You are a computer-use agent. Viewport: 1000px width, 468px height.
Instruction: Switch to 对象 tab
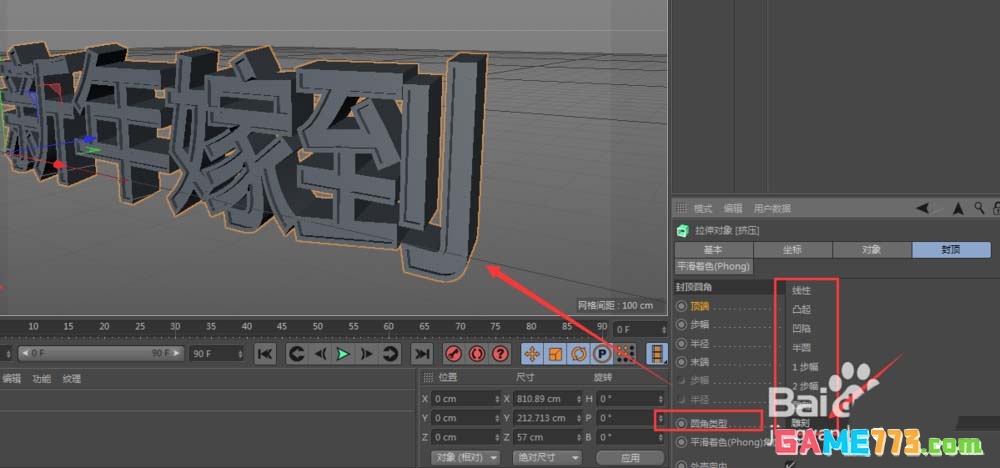click(x=872, y=250)
